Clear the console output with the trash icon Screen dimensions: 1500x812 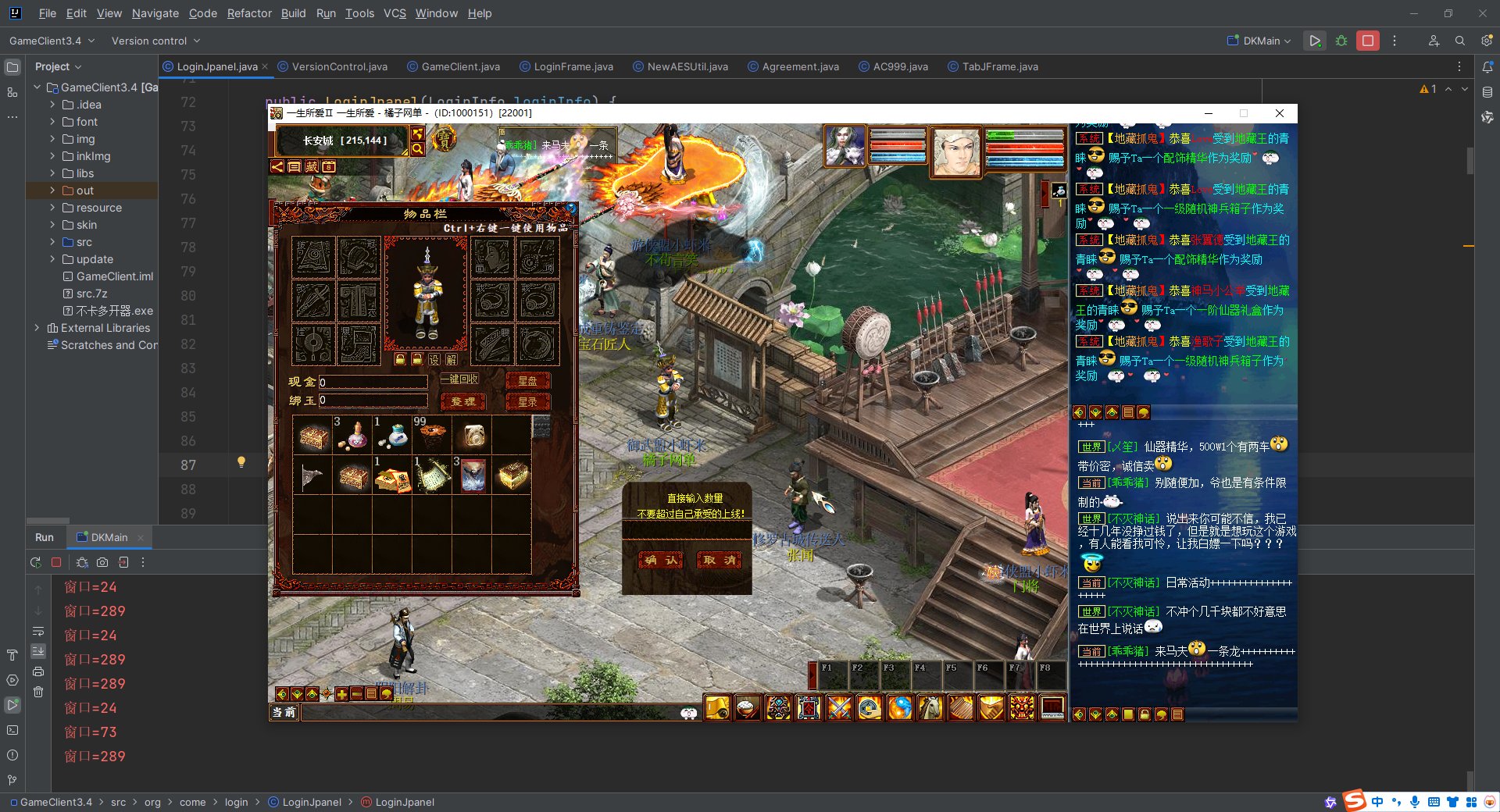tap(38, 692)
